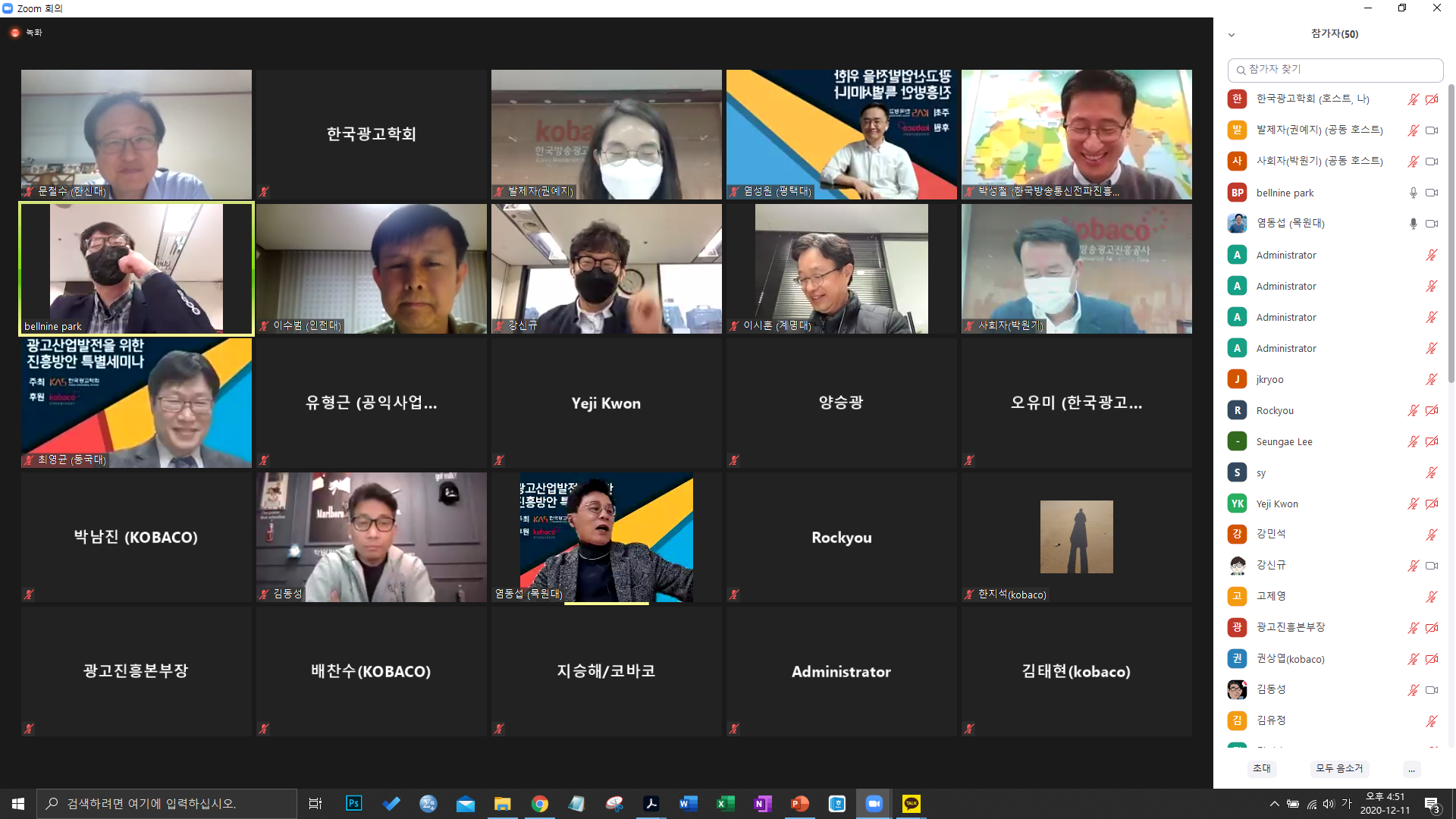This screenshot has height=819, width=1456.
Task: Open the volume control in system tray
Action: click(1329, 804)
